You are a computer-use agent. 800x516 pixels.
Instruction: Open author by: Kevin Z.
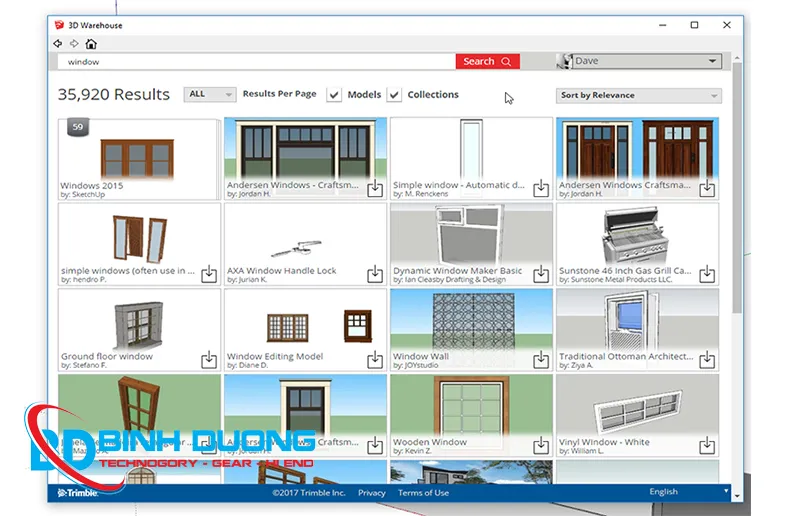coord(412,451)
